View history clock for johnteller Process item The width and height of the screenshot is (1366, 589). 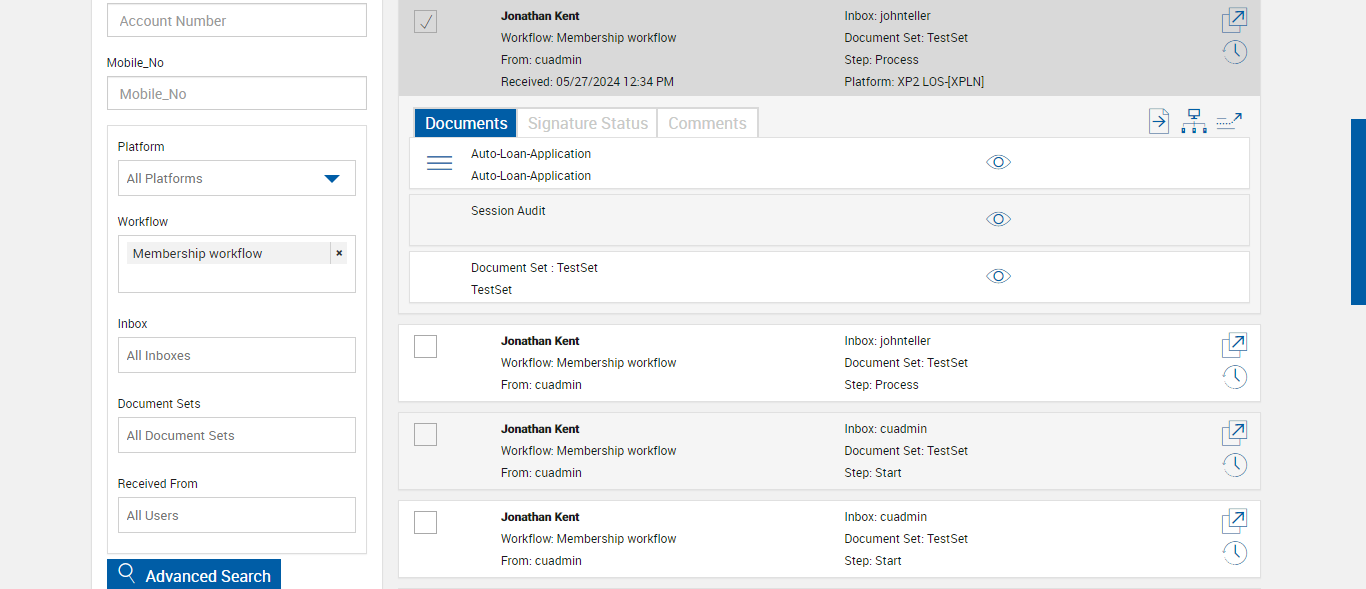coord(1235,377)
